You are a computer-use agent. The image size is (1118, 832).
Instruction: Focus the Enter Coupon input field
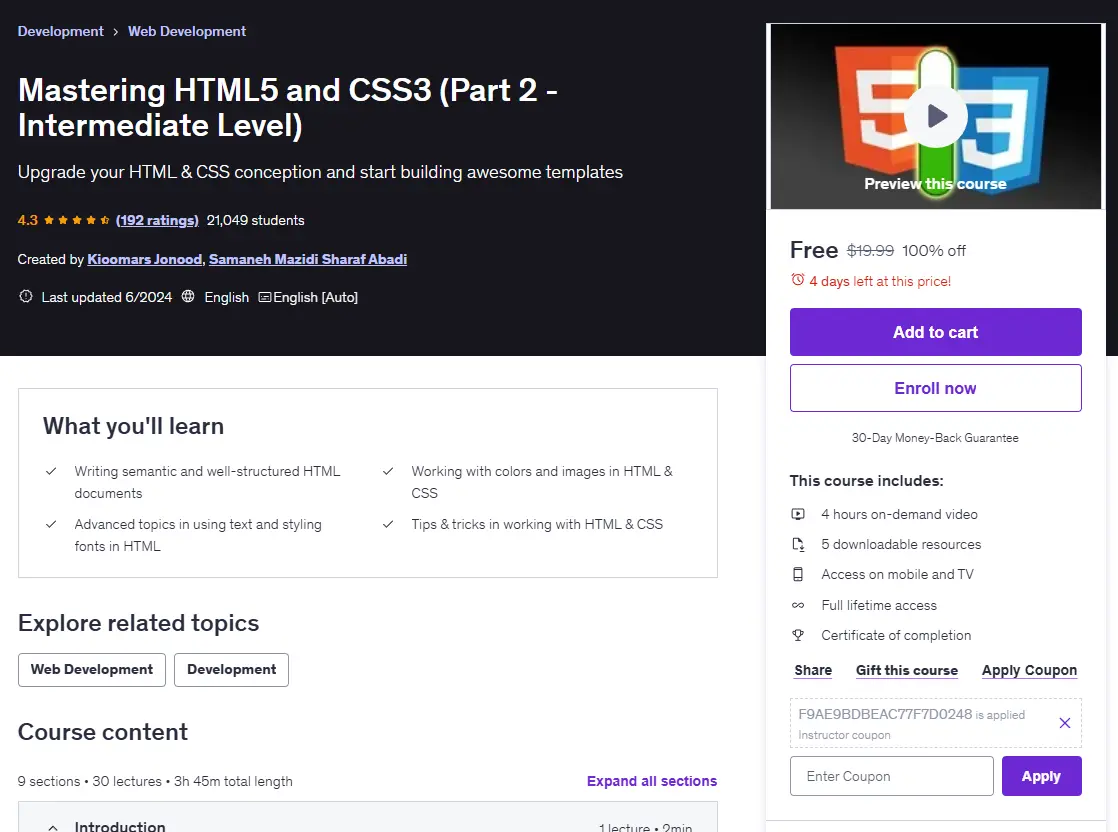891,776
